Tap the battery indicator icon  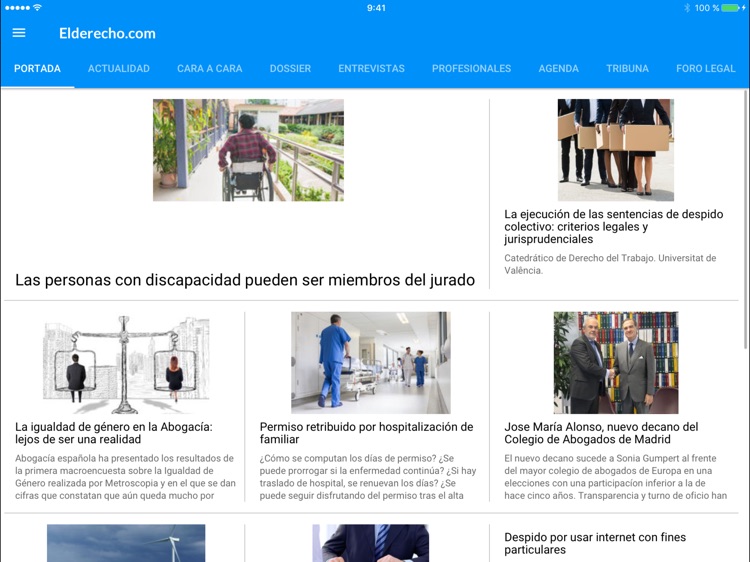730,8
